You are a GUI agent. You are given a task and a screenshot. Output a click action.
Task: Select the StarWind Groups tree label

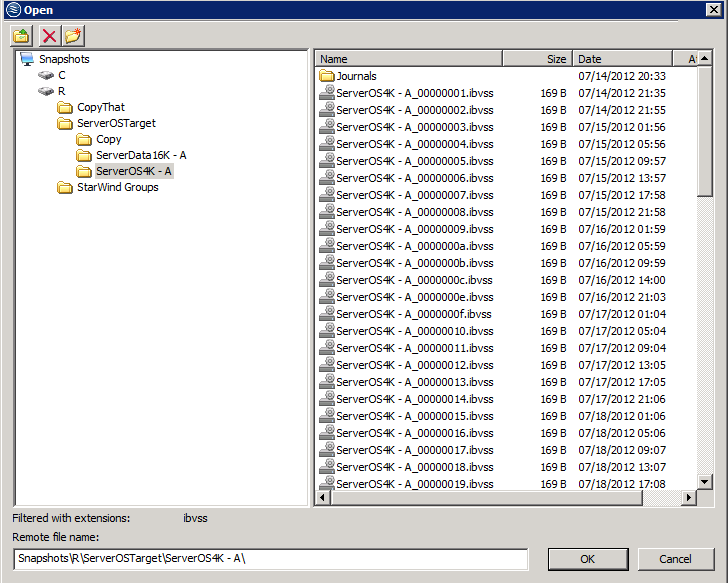coord(117,187)
